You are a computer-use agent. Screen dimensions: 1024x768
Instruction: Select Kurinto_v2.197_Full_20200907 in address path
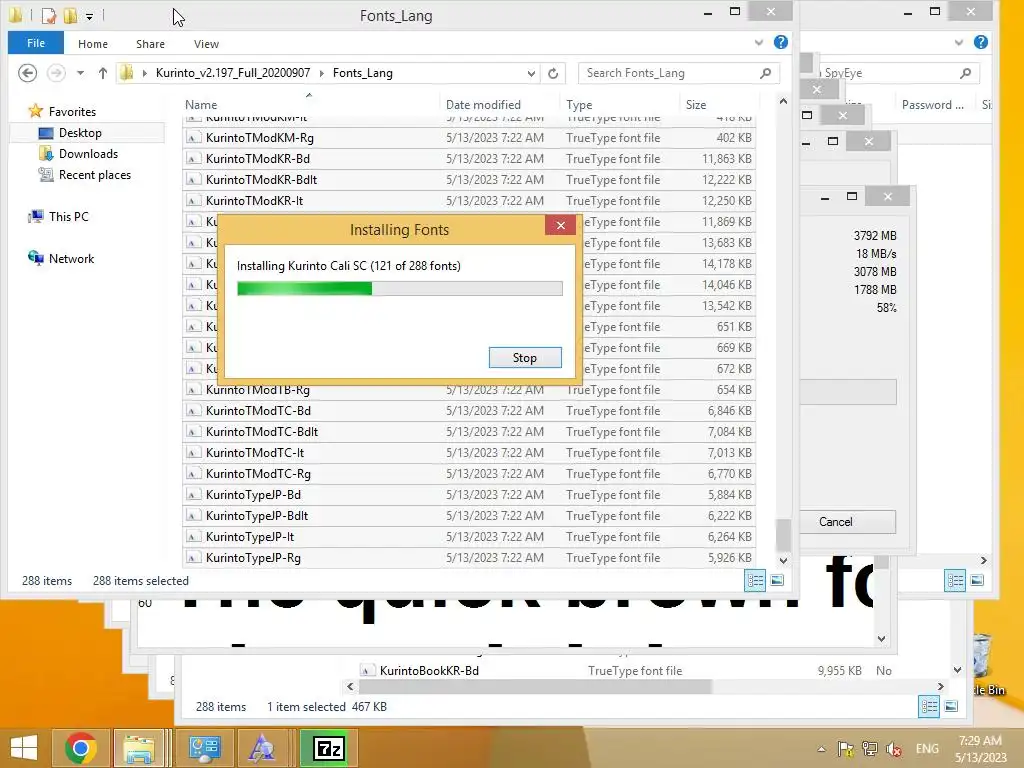coord(232,72)
